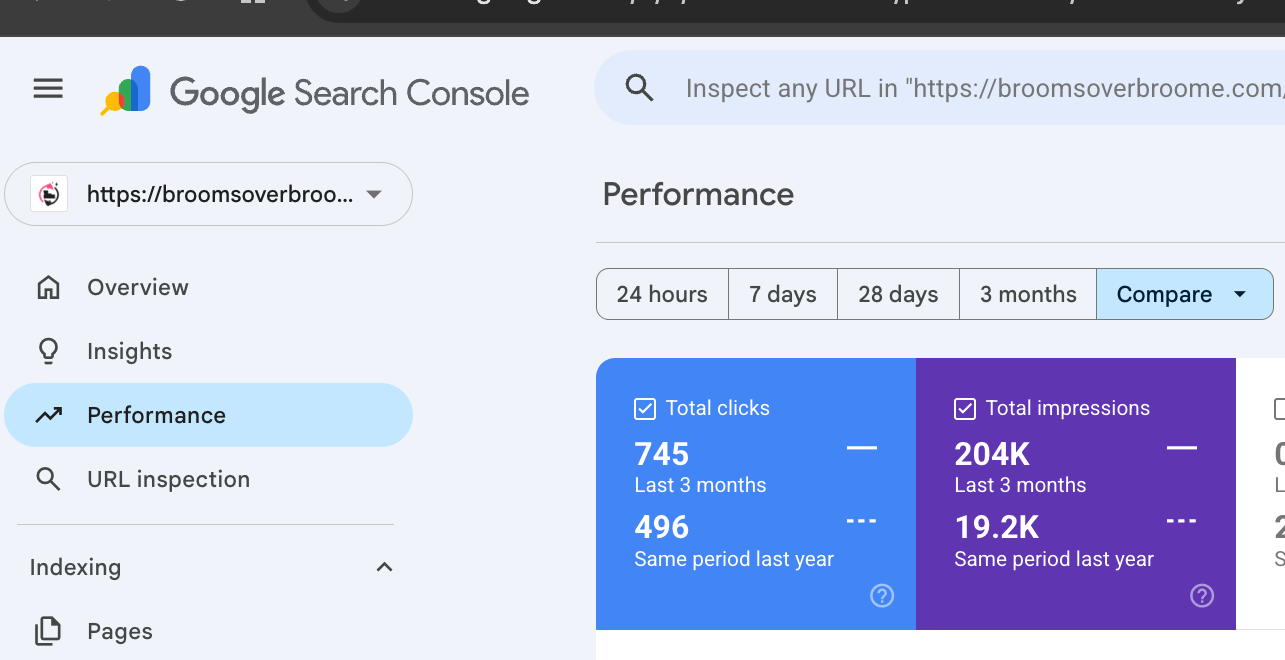This screenshot has width=1285, height=660.
Task: Open URL inspection
Action: [208, 479]
